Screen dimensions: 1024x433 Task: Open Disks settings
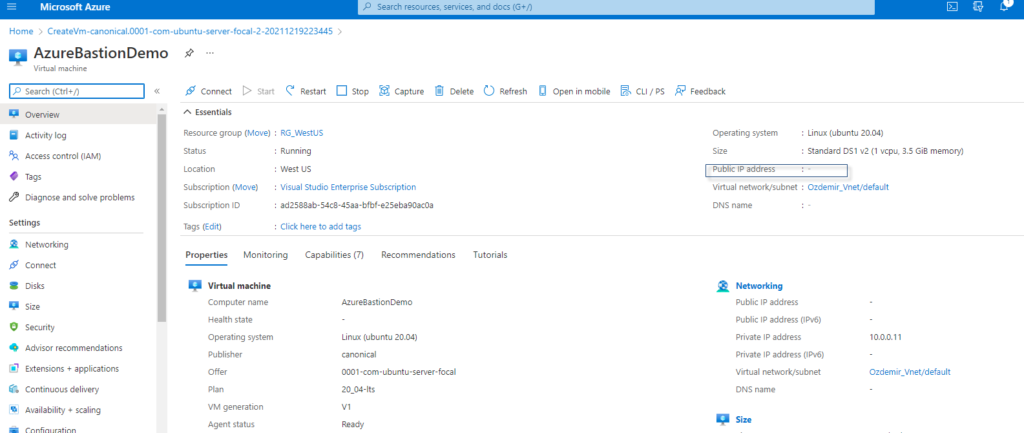(x=35, y=286)
